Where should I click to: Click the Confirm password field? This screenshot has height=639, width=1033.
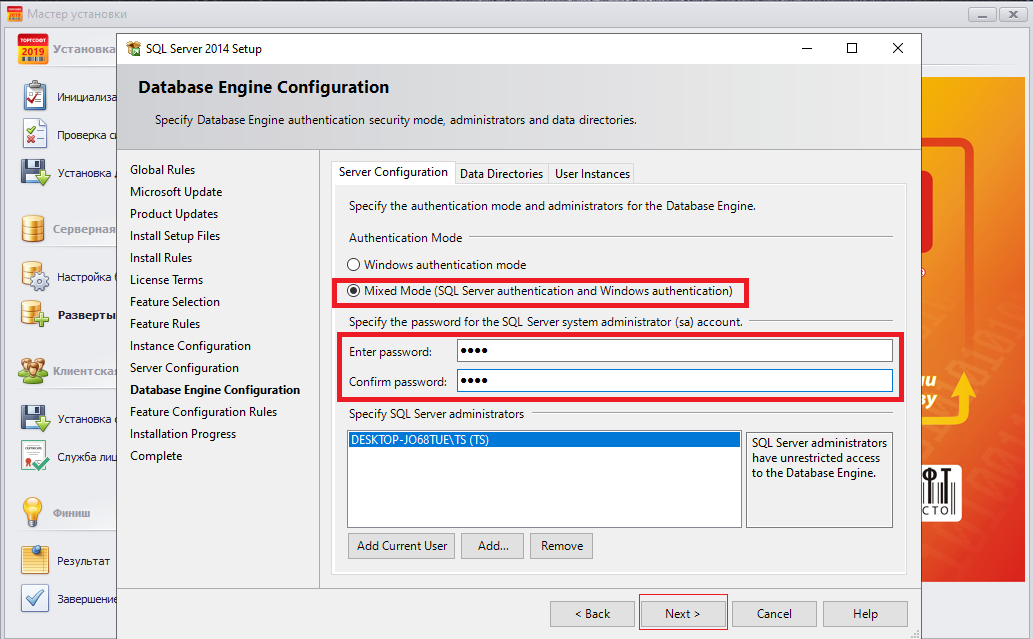point(674,381)
